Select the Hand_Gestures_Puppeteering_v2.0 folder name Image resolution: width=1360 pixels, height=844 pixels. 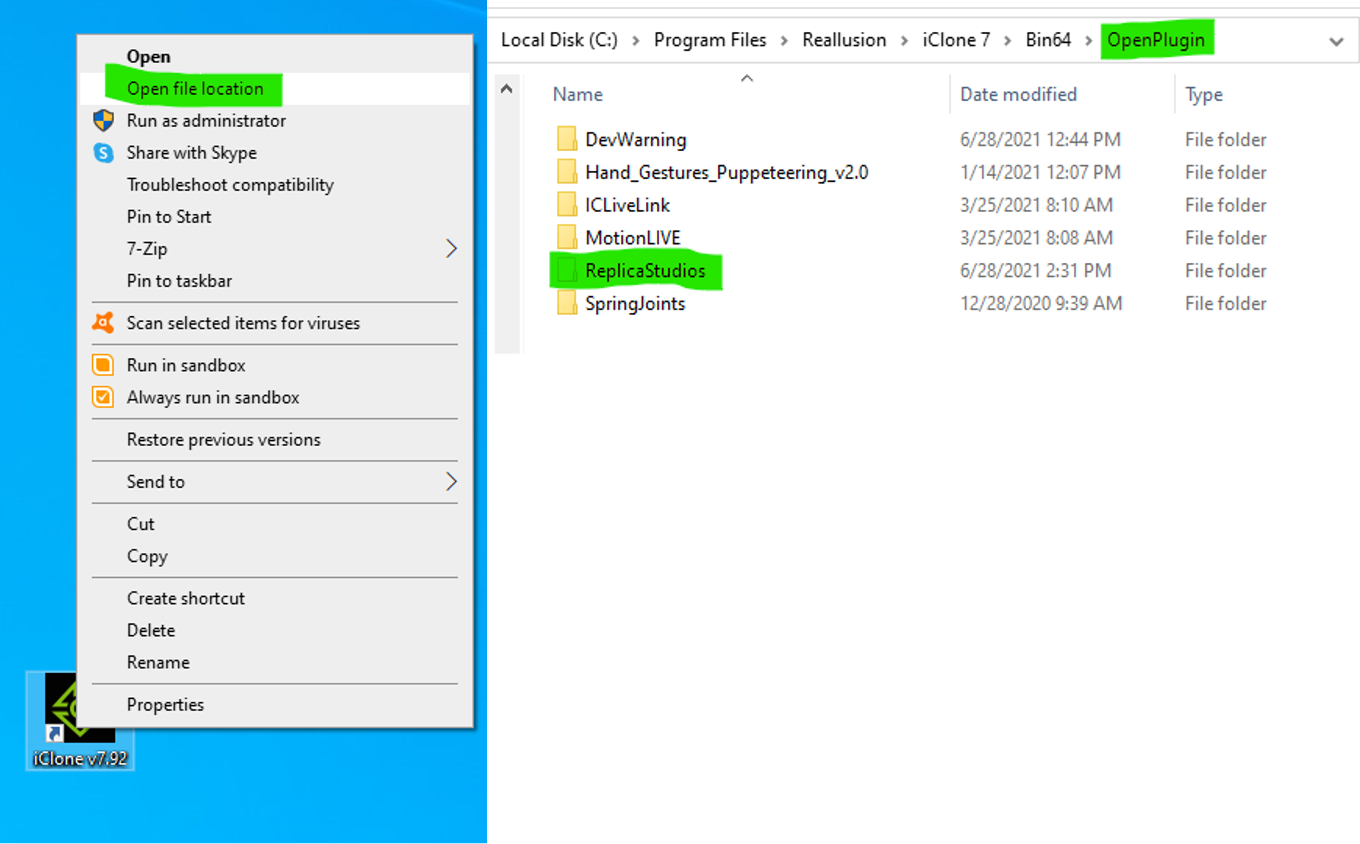(727, 172)
